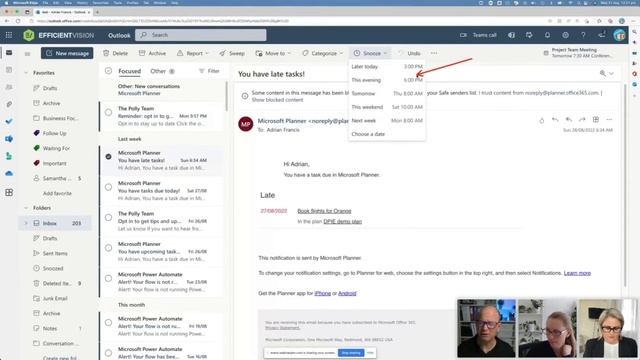Open the Report dropdown
The width and height of the screenshot is (640, 360).
(x=193, y=53)
